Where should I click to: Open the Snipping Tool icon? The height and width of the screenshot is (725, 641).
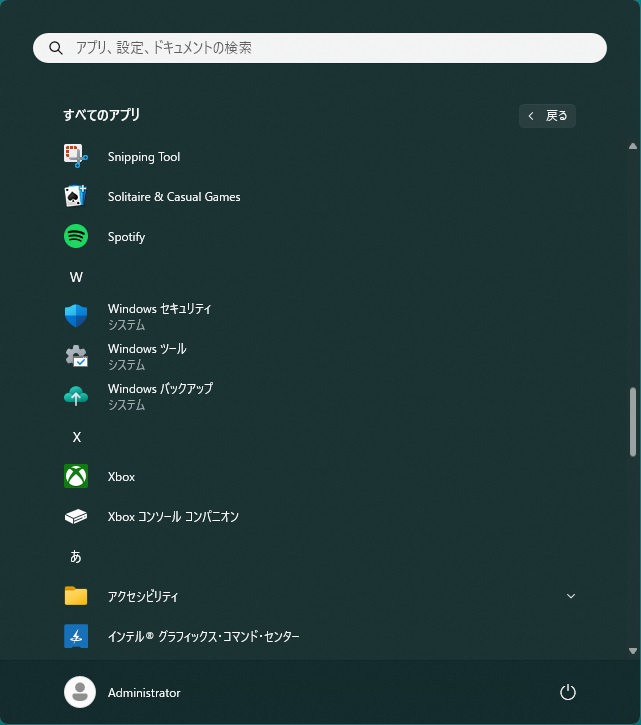click(76, 156)
